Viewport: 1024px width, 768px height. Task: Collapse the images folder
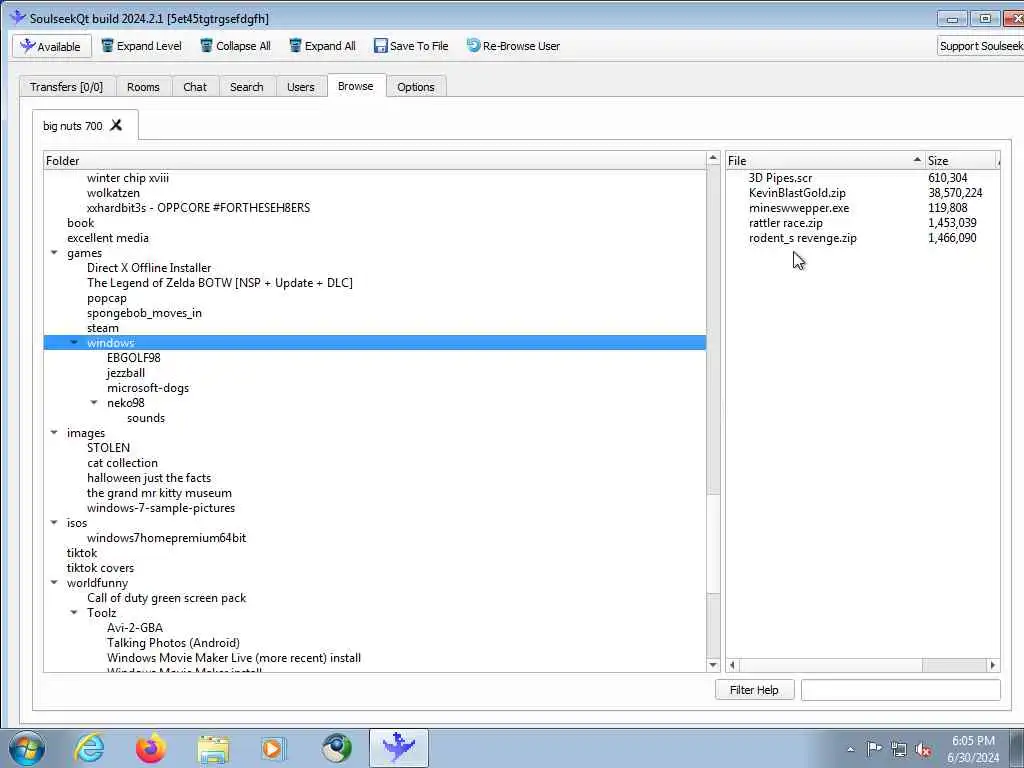pos(54,432)
